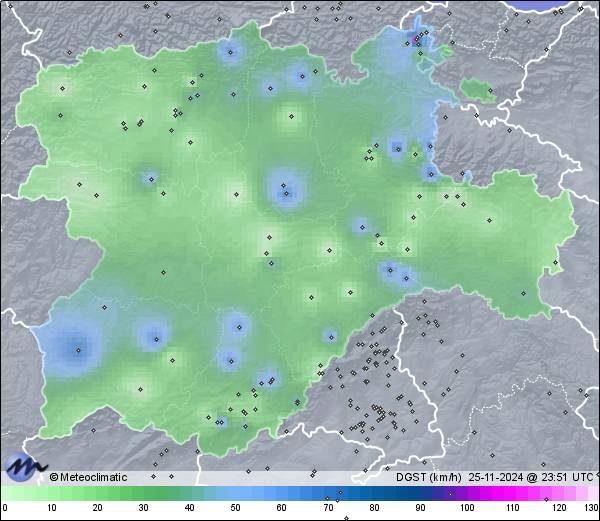Click the scale value 70

point(328,508)
